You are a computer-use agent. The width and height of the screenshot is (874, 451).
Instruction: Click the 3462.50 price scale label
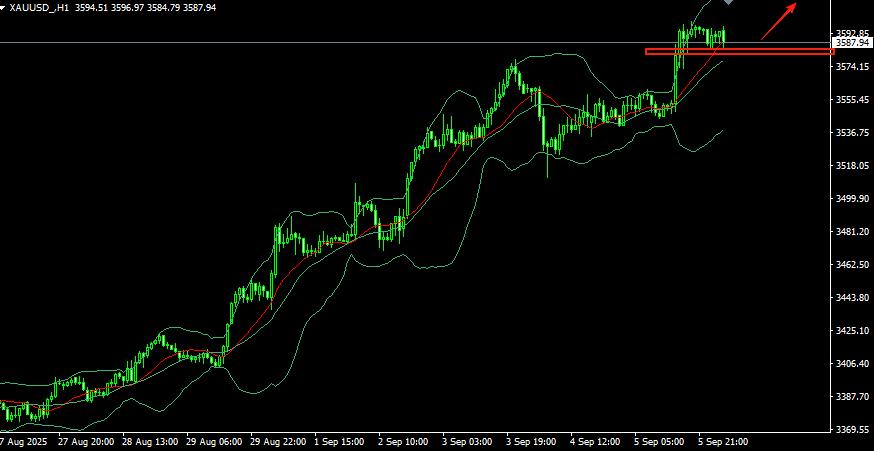(x=852, y=265)
